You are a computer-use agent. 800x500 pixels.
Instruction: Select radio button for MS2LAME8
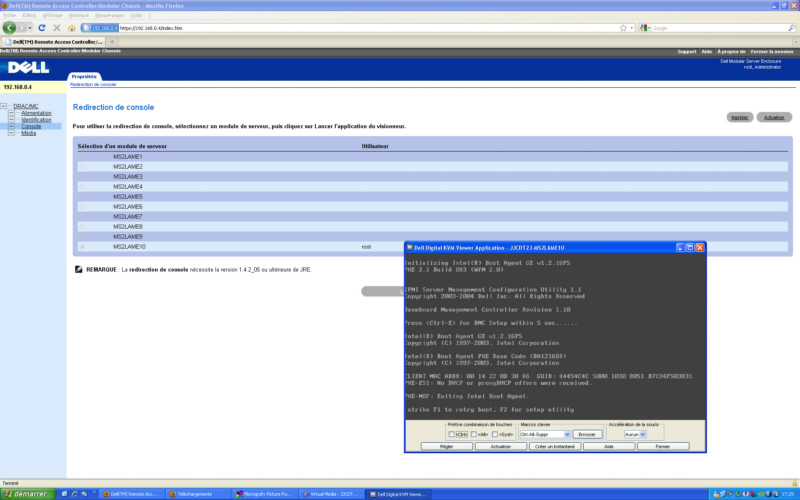pos(82,227)
